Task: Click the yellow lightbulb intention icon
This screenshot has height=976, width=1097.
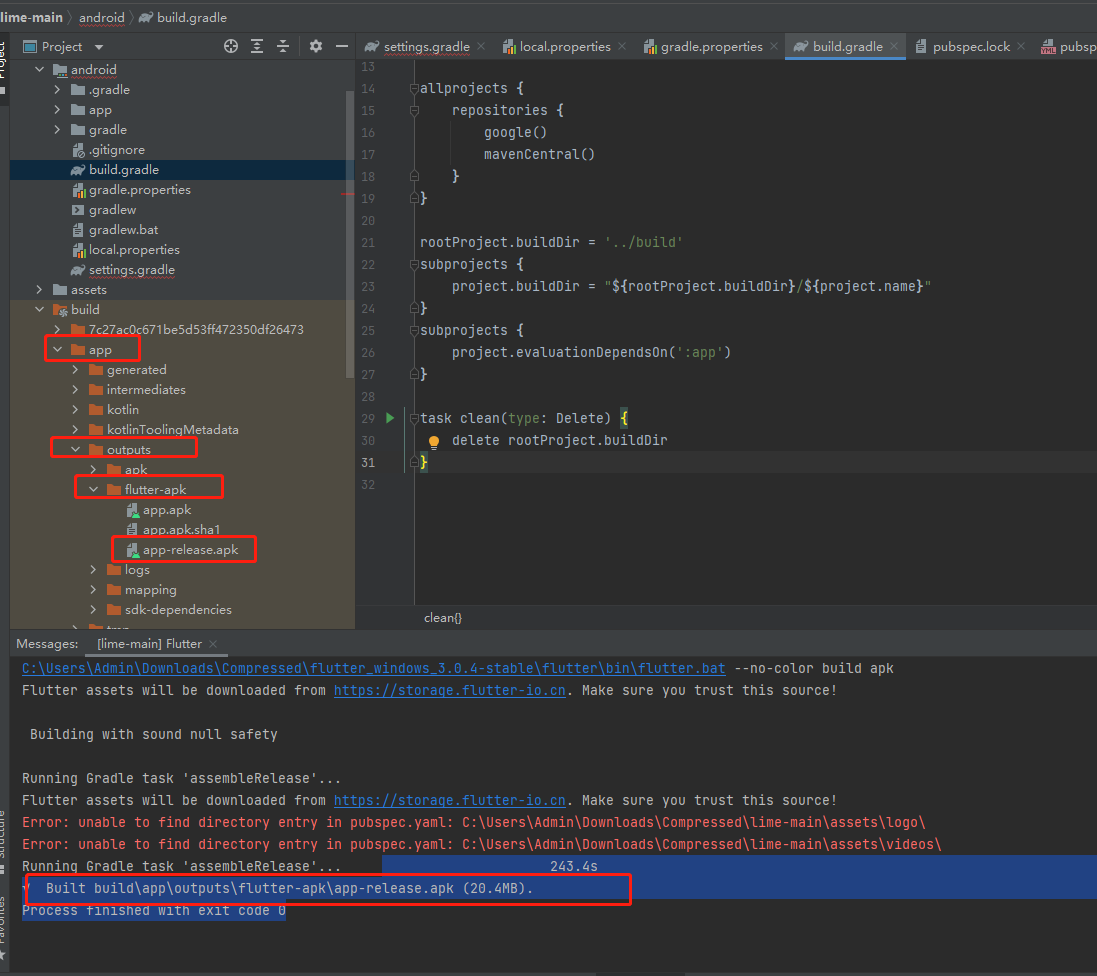Action: pyautogui.click(x=434, y=441)
